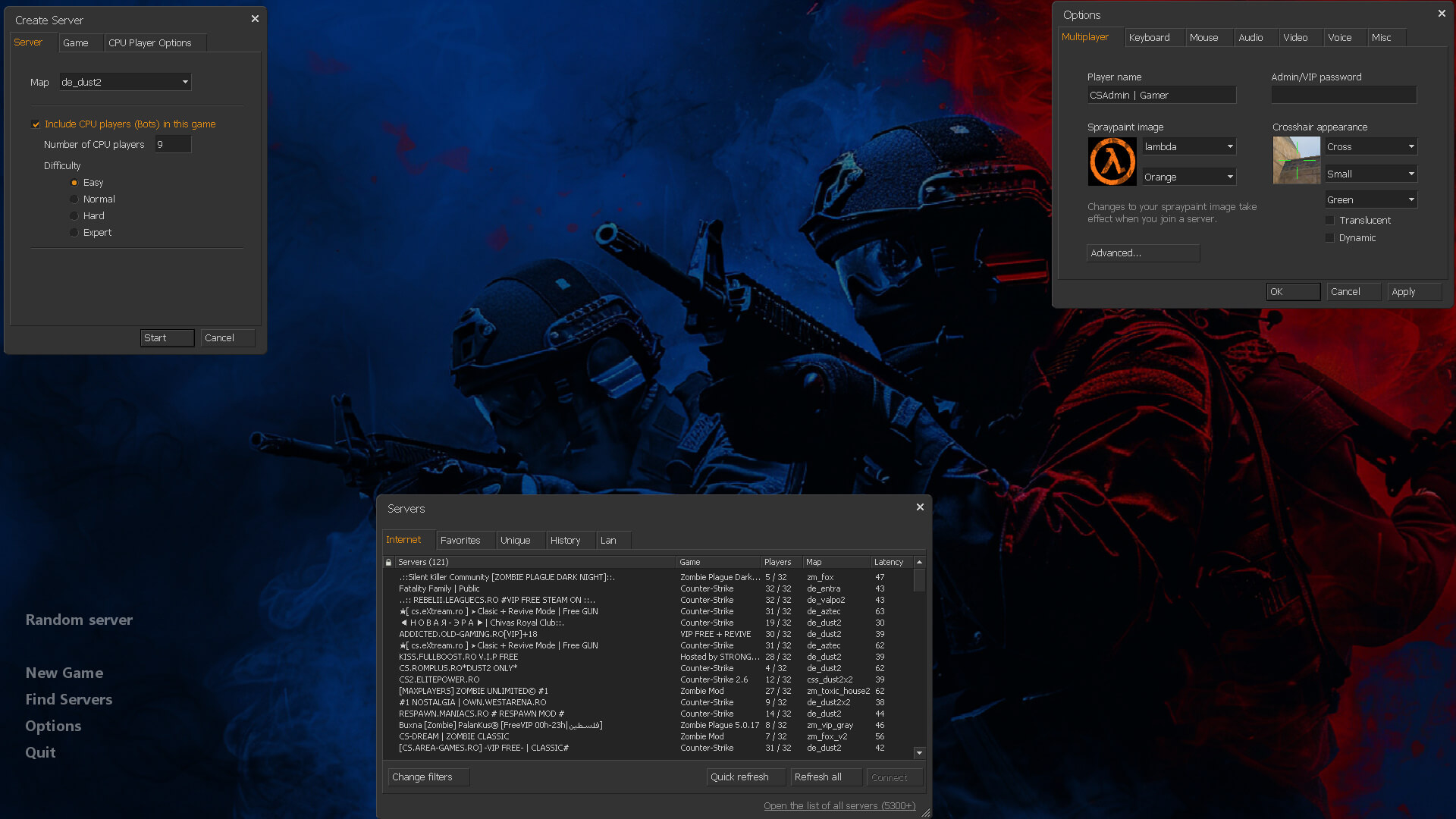Click the lambda spraypaint preview image

[1112, 162]
